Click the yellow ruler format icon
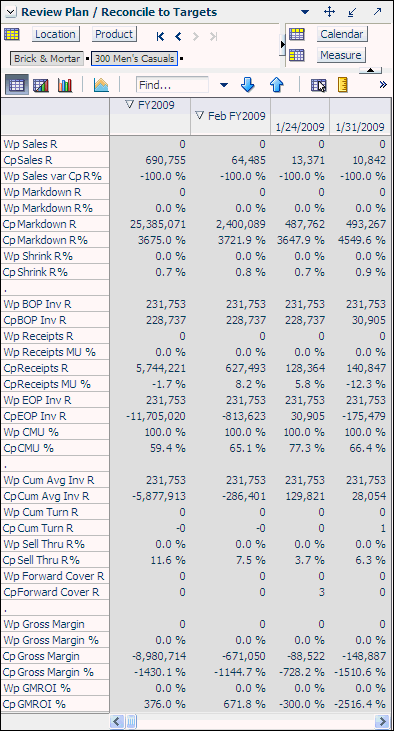Screen dimensions: 394x731 tap(343, 85)
